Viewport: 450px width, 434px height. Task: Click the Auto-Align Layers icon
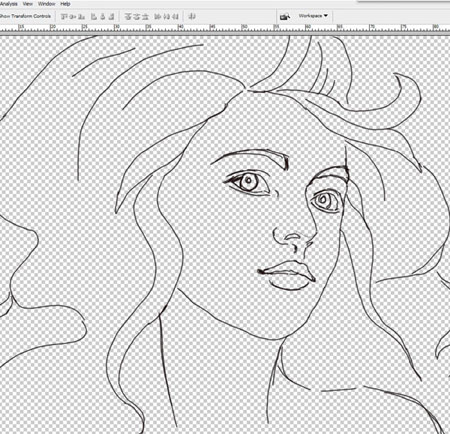pyautogui.click(x=192, y=16)
